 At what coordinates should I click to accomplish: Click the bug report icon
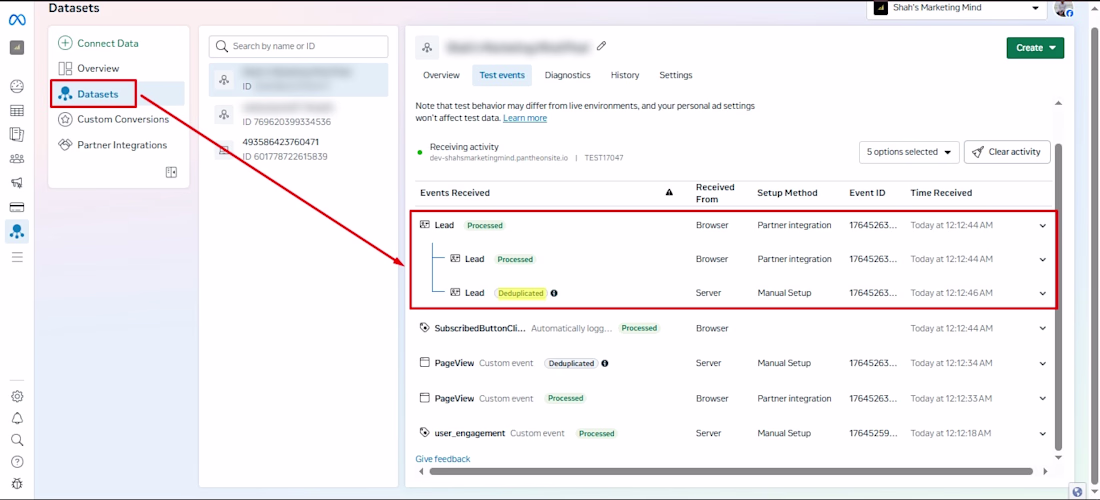[18, 483]
